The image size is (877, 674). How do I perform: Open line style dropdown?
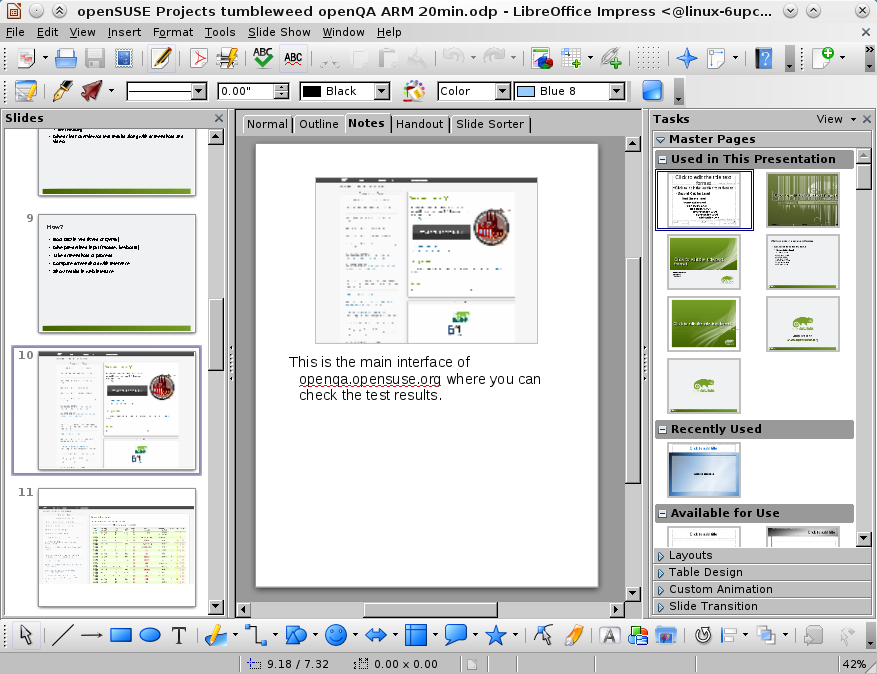(199, 91)
